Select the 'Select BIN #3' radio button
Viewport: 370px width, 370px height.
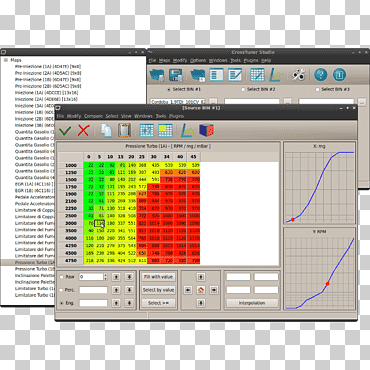317,89
